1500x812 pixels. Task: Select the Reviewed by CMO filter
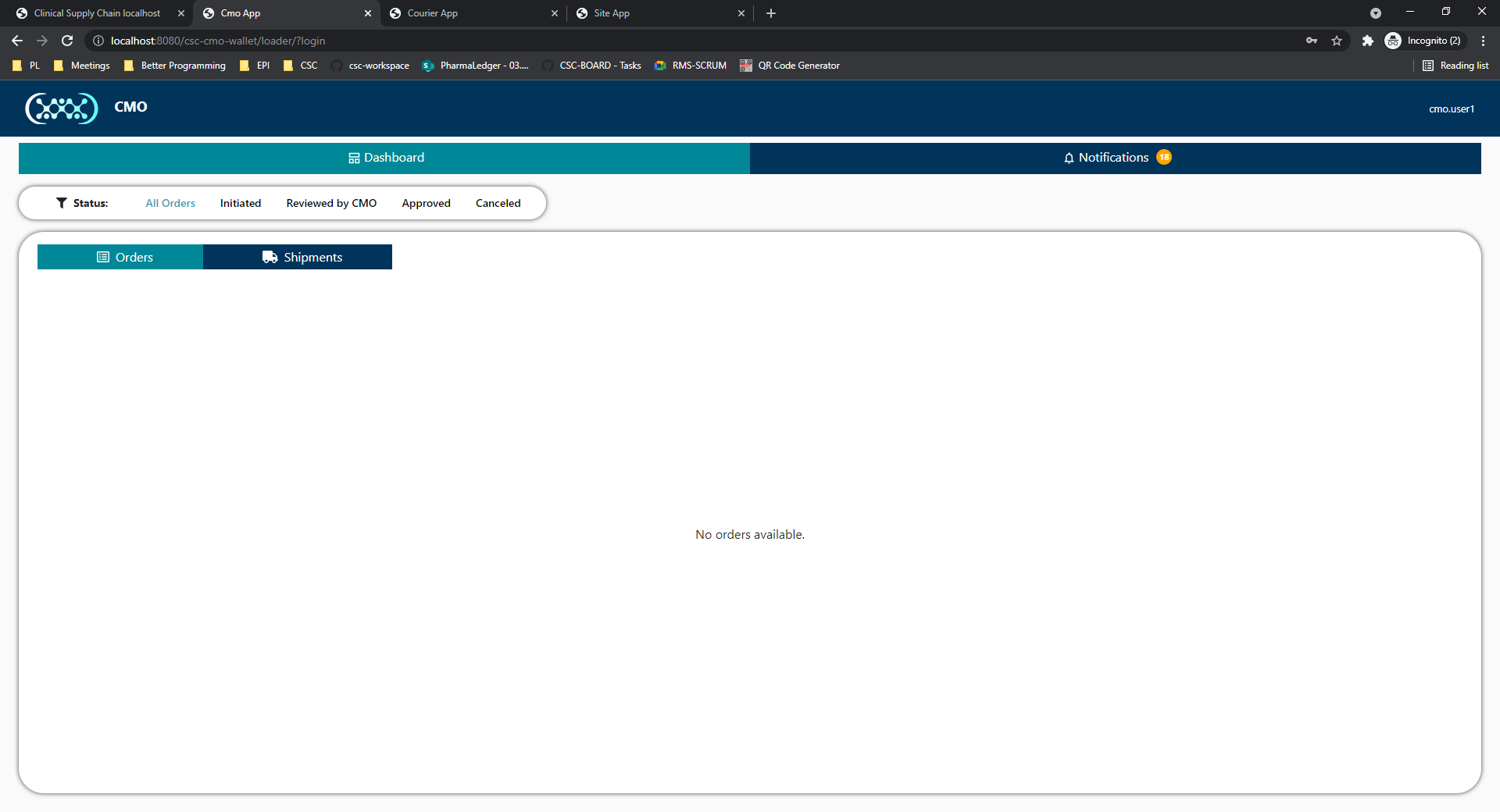[x=331, y=203]
